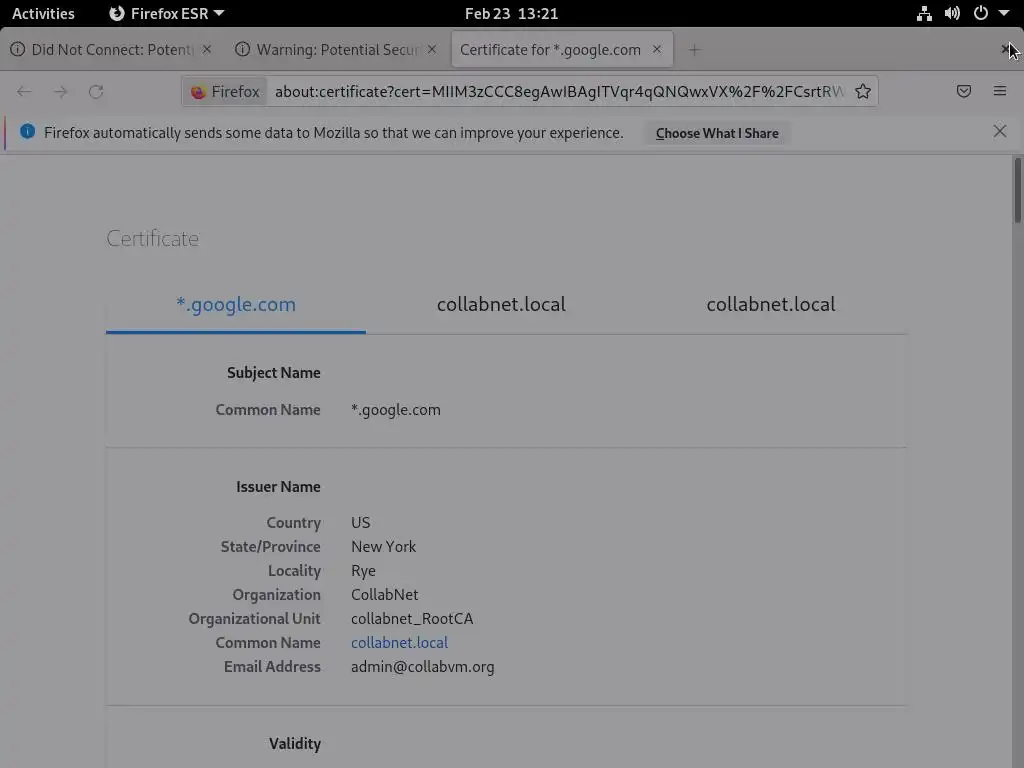Follow the collabnet.local Common Name link

(x=399, y=643)
